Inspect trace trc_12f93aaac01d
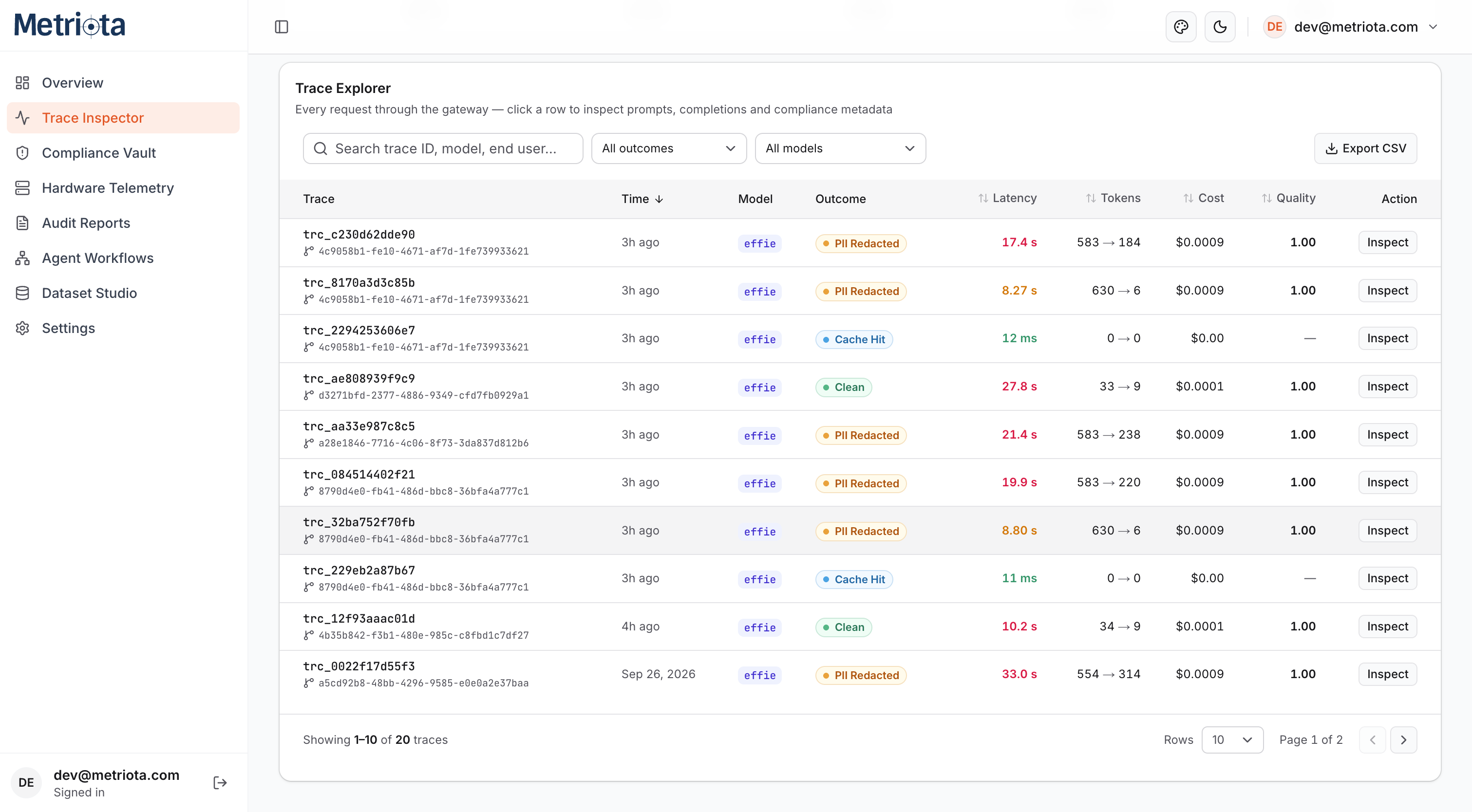1472x812 pixels. click(1387, 627)
